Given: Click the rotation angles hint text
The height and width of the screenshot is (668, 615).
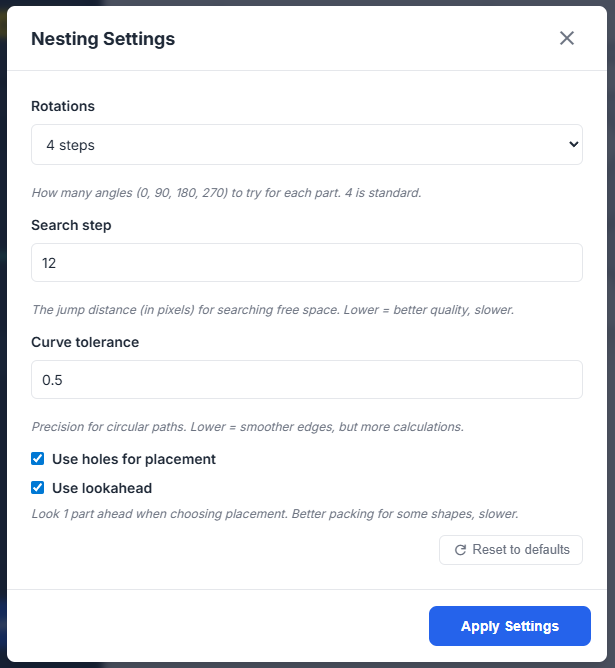Looking at the screenshot, I should point(226,192).
